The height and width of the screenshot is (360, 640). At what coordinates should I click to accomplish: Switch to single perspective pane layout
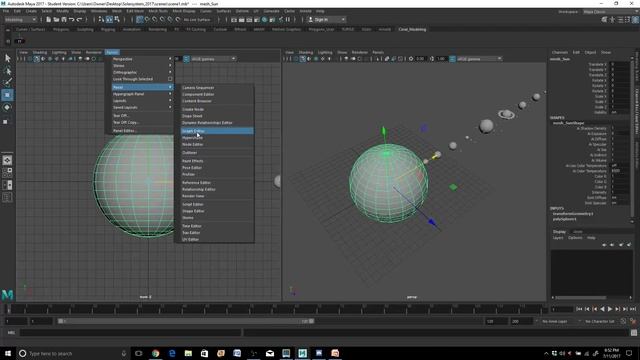[7, 160]
